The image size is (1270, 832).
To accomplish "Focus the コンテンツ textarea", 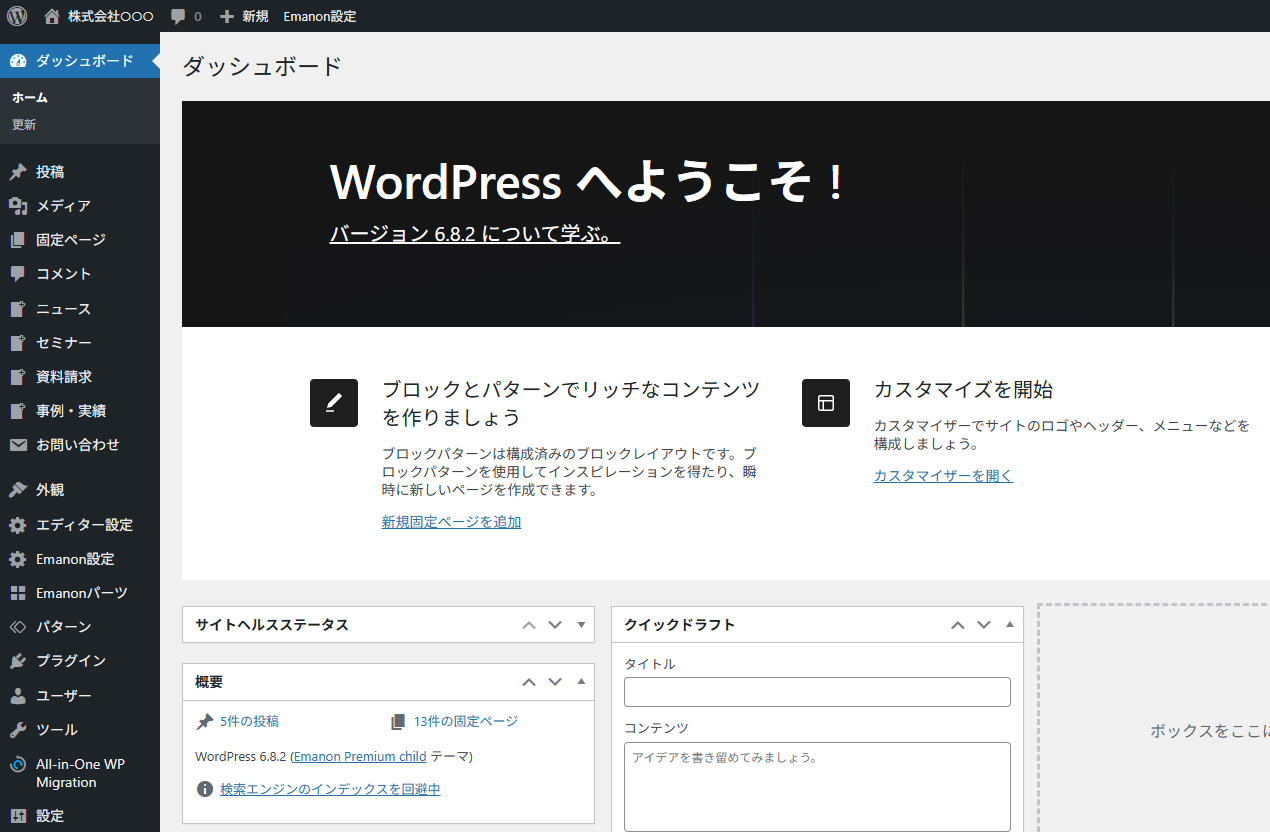I will tap(817, 787).
